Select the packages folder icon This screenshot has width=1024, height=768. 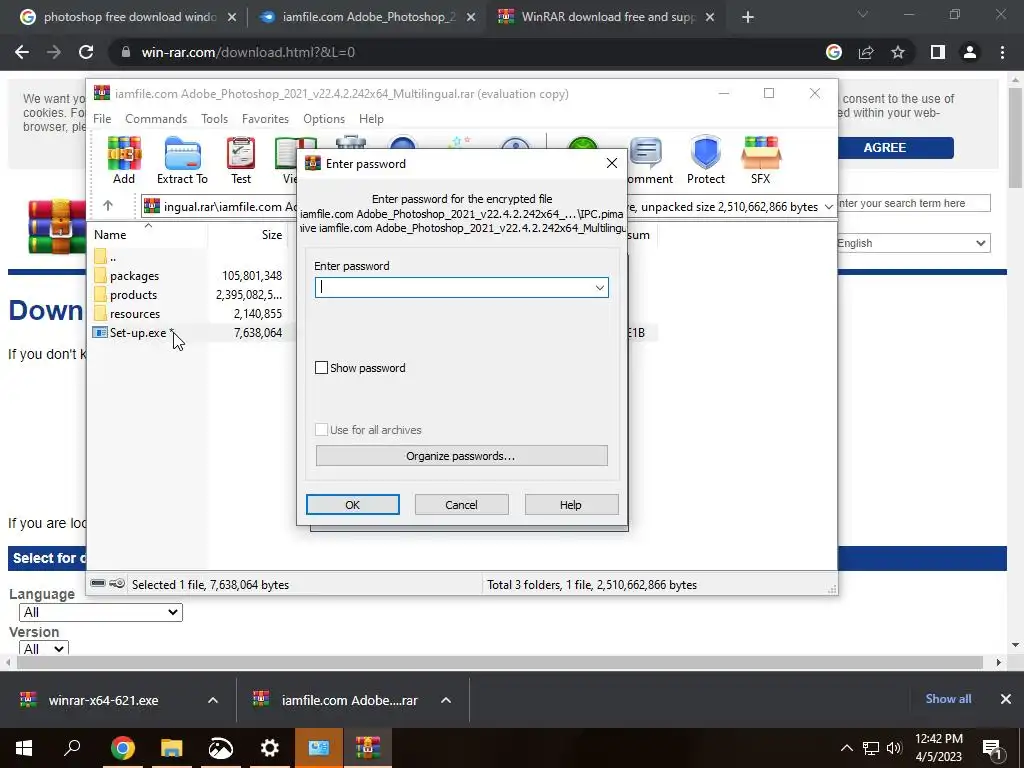point(100,276)
